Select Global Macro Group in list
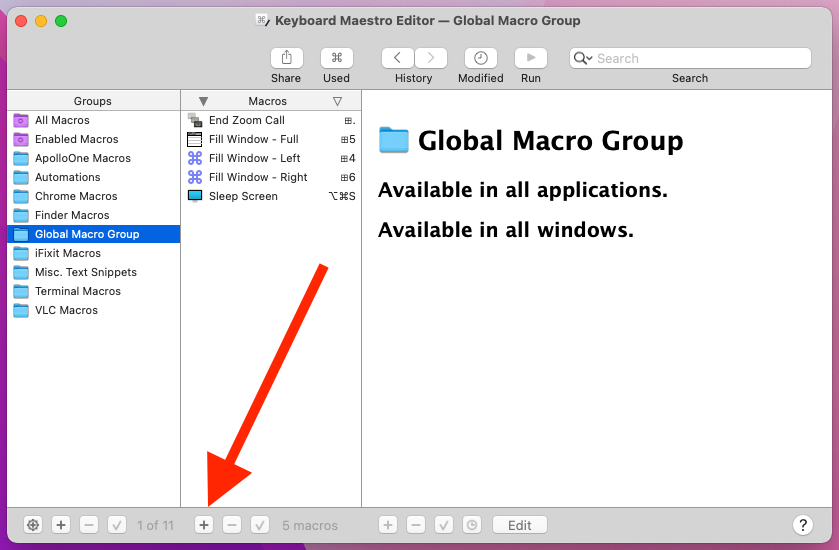Image resolution: width=839 pixels, height=550 pixels. (94, 234)
